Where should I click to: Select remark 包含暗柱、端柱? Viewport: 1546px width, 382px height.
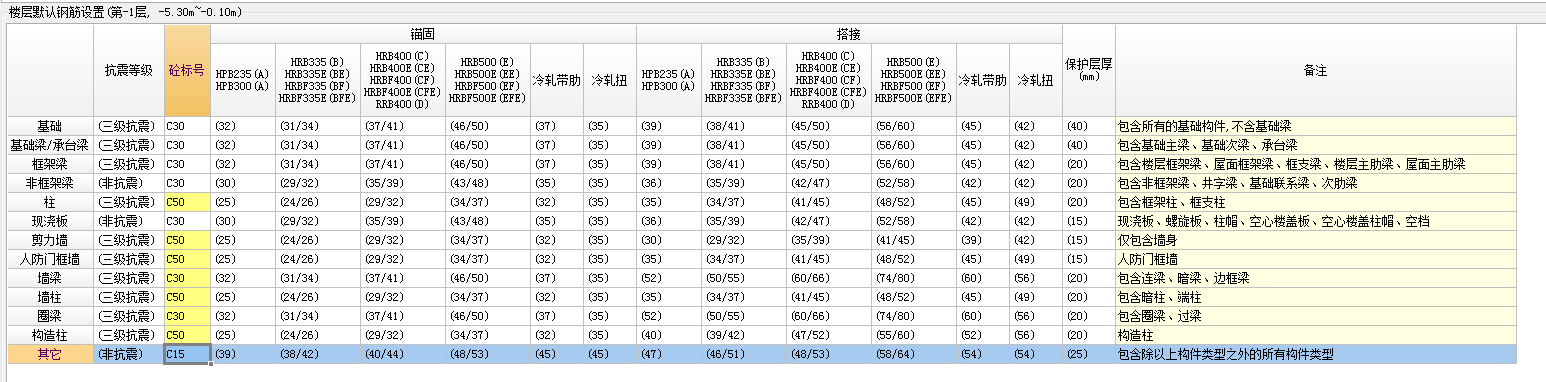click(1315, 297)
